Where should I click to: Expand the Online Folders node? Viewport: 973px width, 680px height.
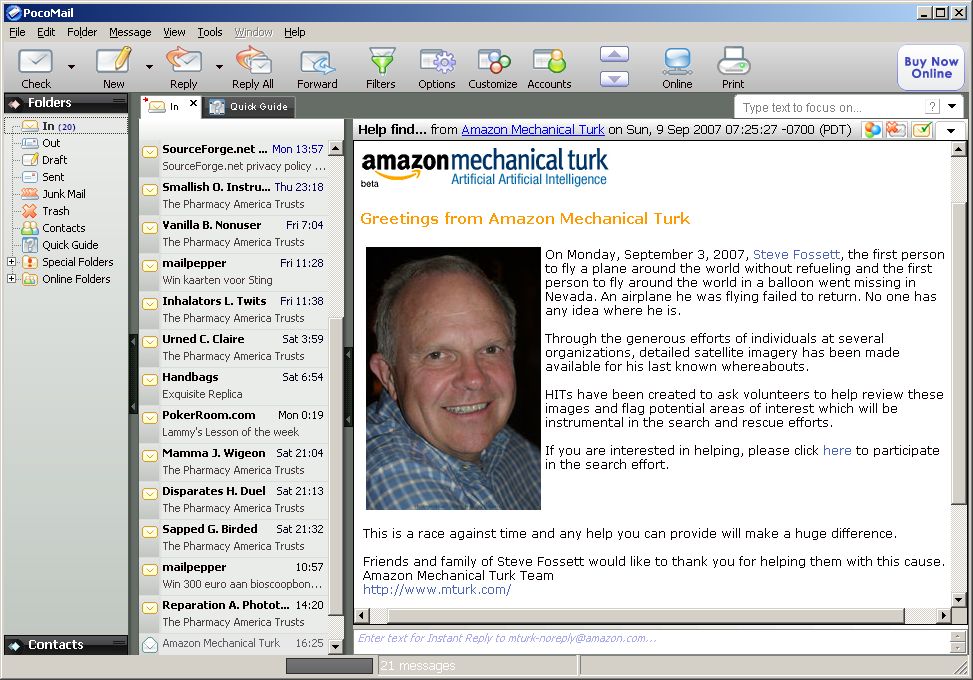click(11, 279)
